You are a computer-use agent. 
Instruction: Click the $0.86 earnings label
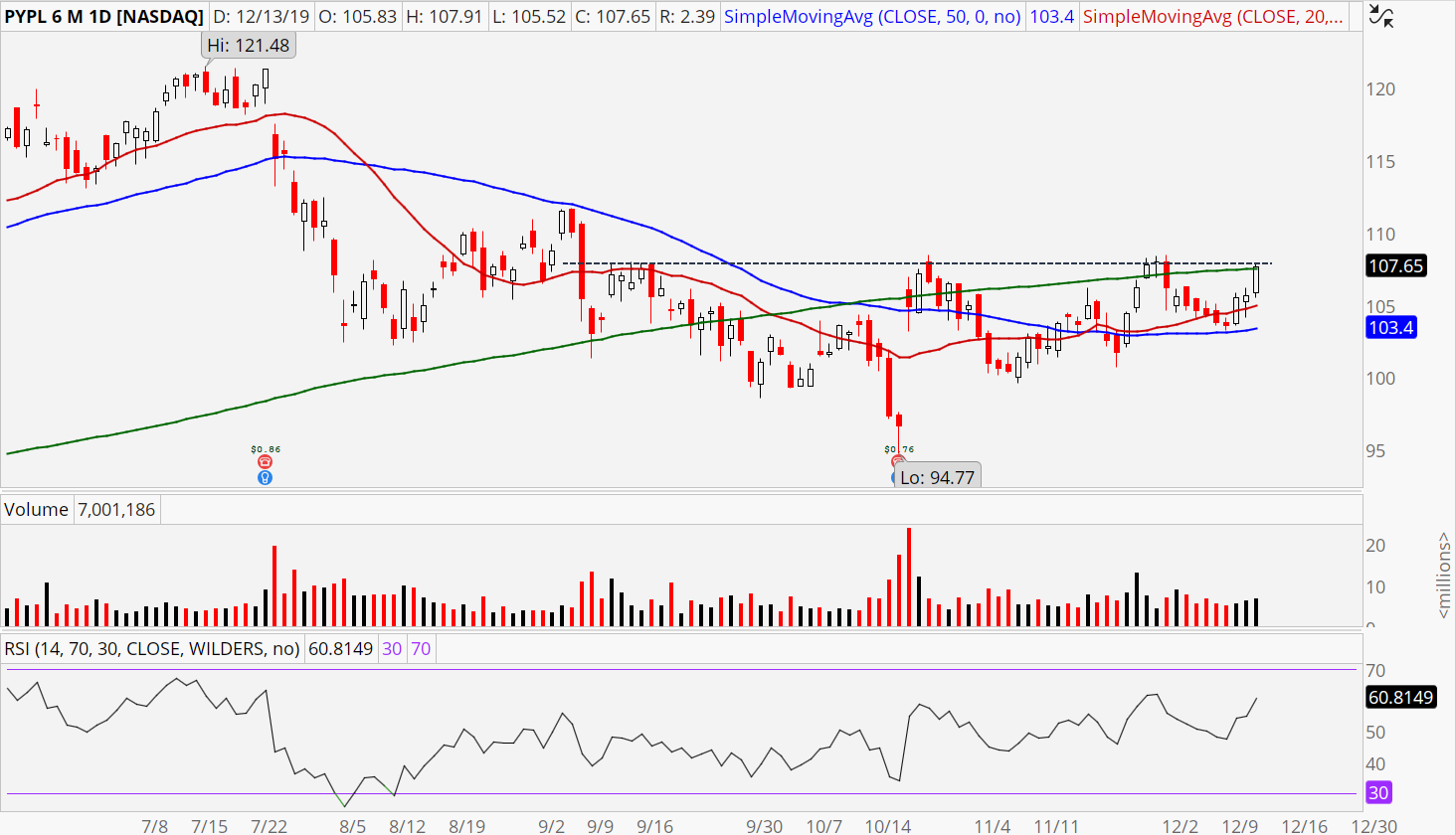(x=266, y=449)
